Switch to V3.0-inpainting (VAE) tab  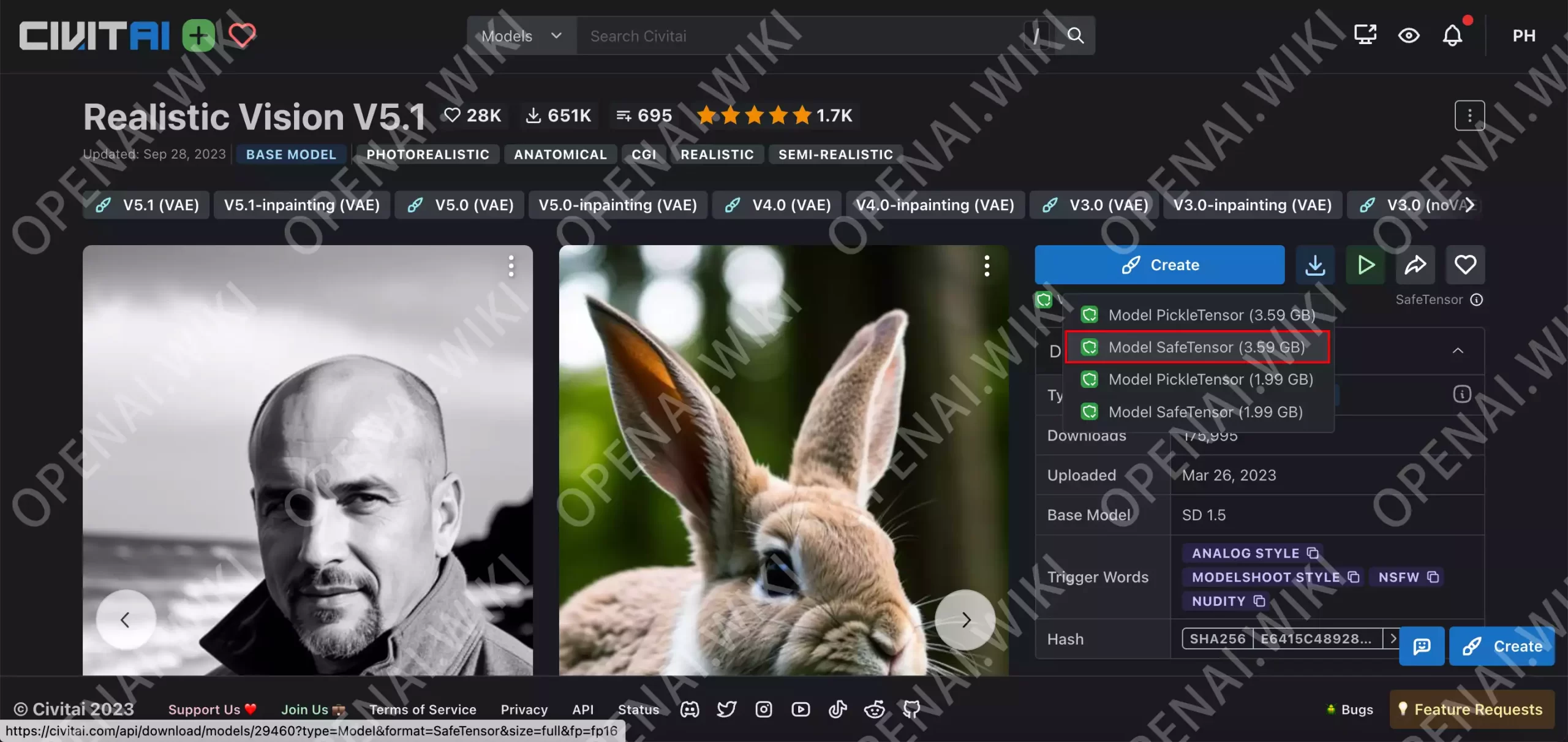click(x=1252, y=205)
